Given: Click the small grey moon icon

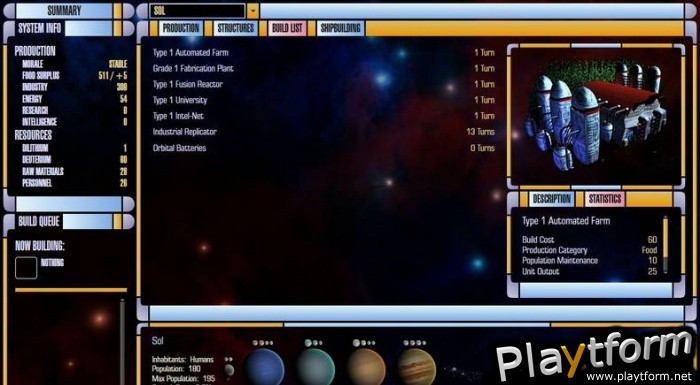Looking at the screenshot, I should (229, 370).
